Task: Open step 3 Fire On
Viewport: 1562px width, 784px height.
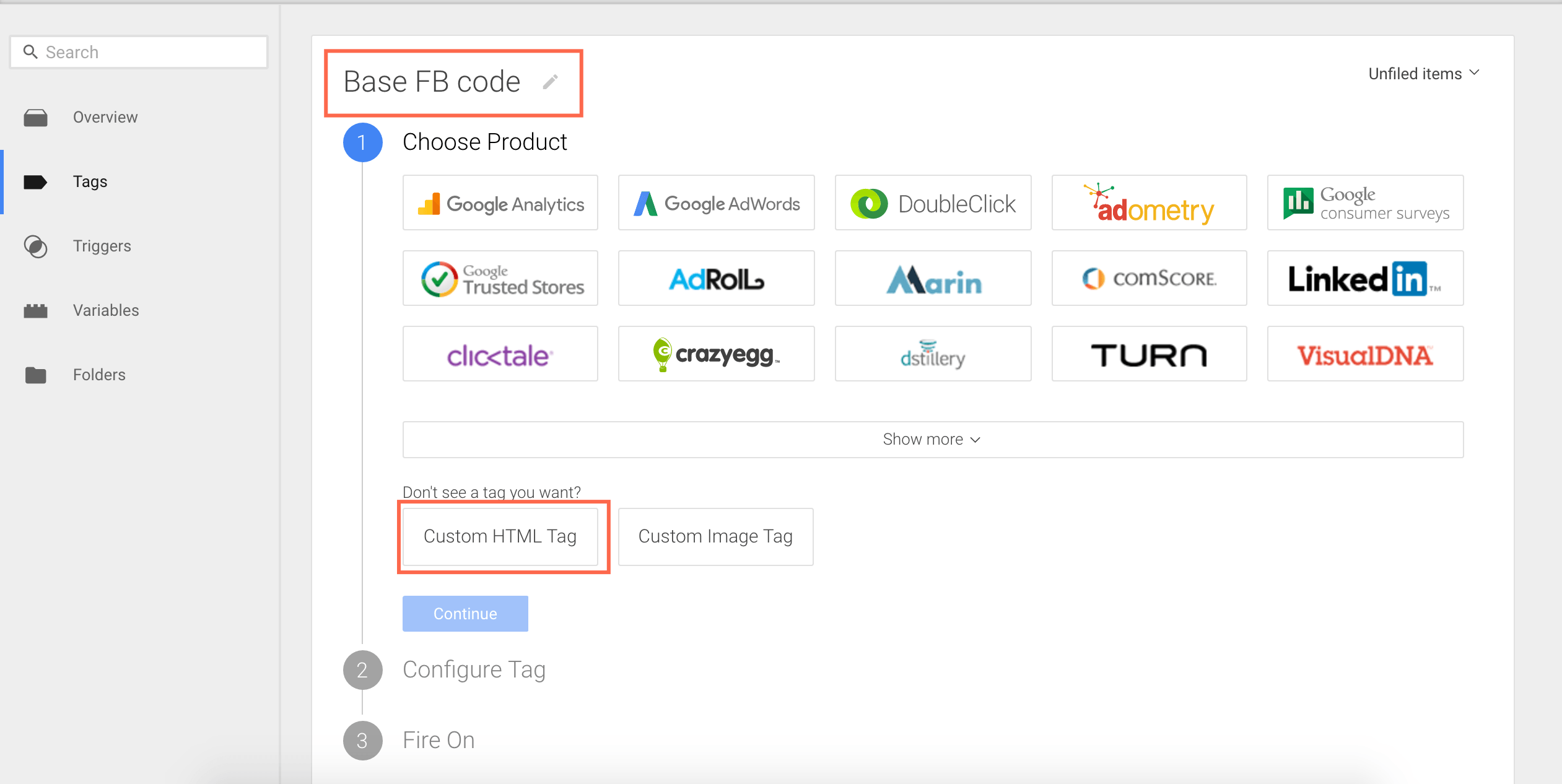Action: coord(438,740)
